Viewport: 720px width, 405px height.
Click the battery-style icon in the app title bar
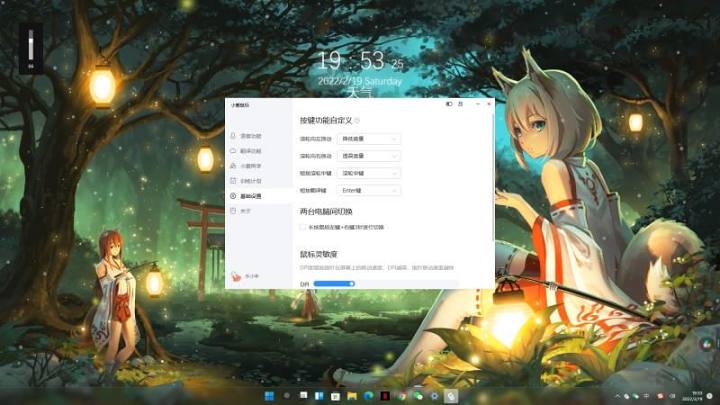click(449, 104)
